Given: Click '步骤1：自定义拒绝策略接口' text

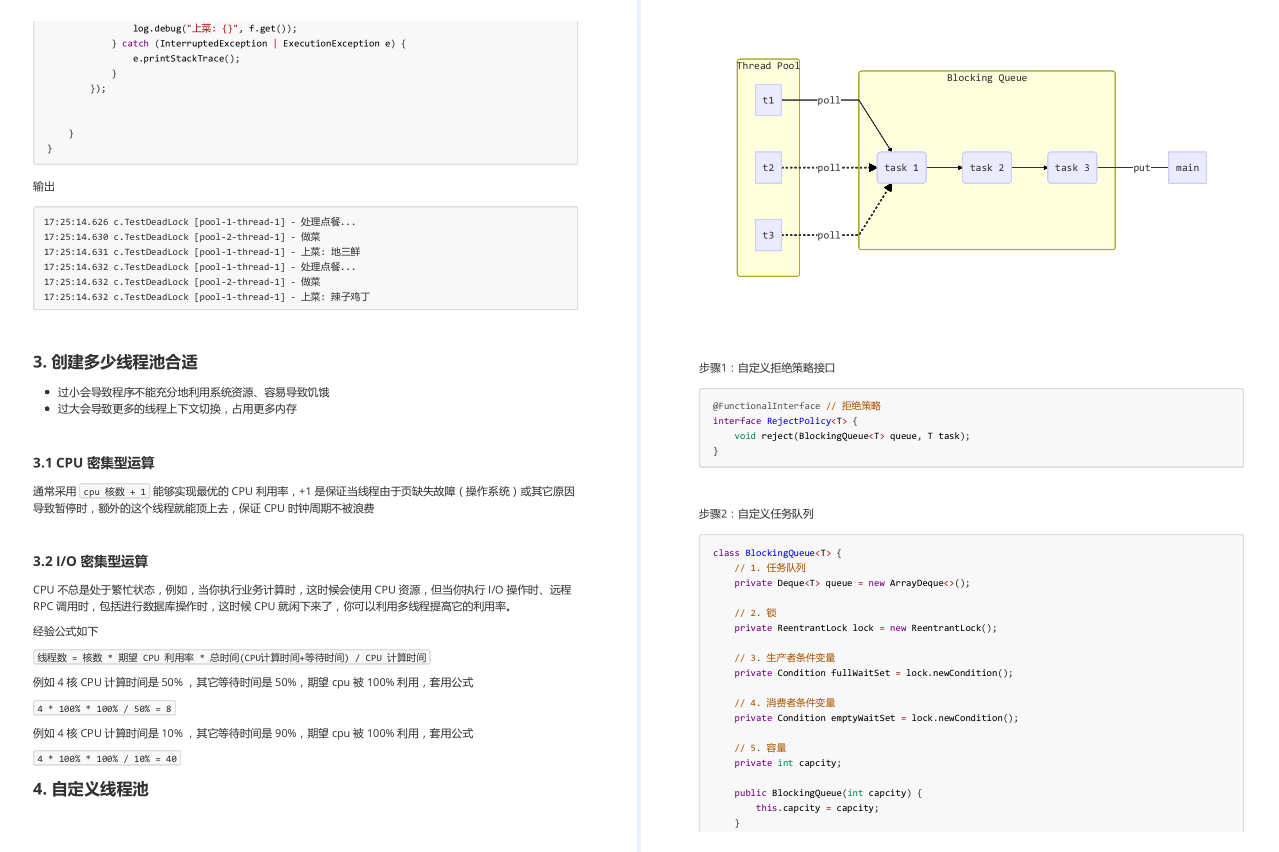Looking at the screenshot, I should [767, 368].
